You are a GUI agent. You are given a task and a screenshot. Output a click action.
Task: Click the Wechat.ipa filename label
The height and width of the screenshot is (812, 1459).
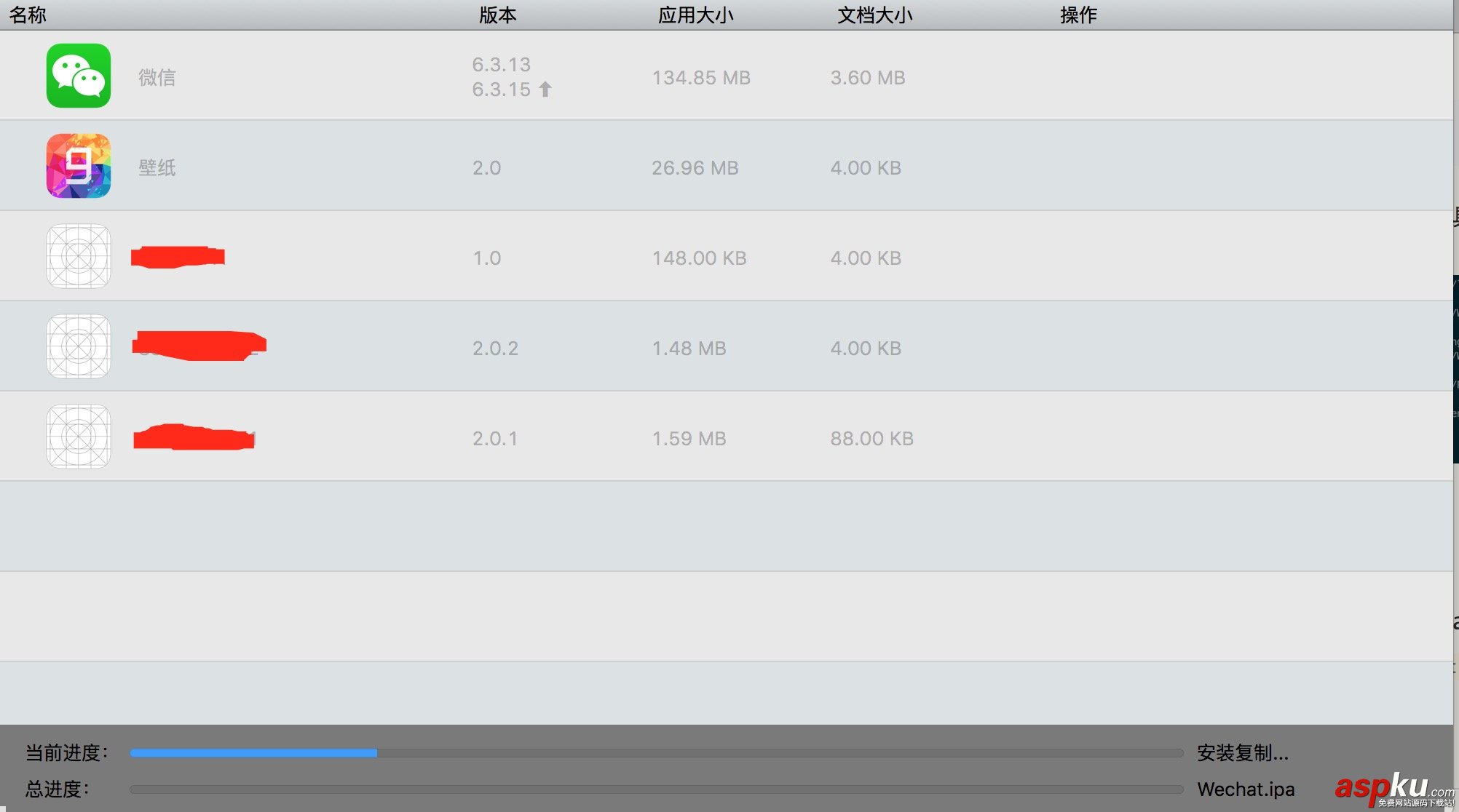tap(1246, 789)
